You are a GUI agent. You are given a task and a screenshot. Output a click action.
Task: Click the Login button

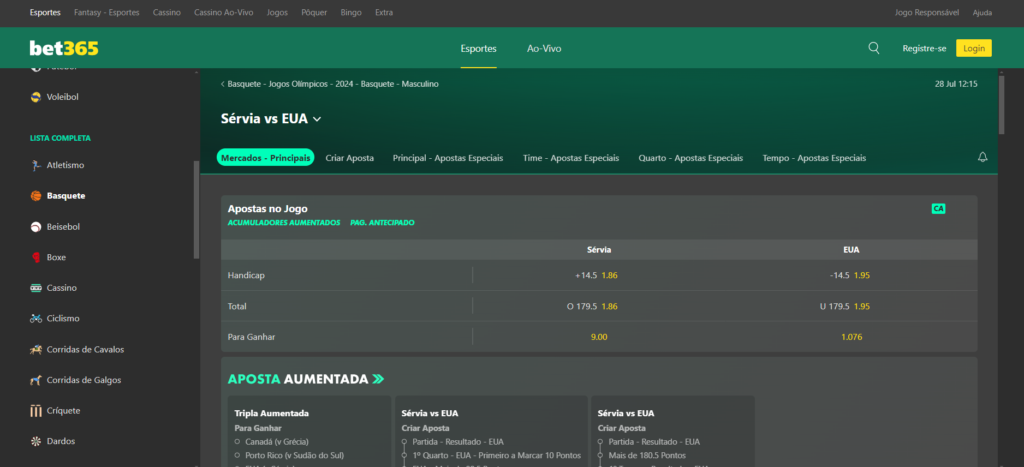pyautogui.click(x=974, y=48)
